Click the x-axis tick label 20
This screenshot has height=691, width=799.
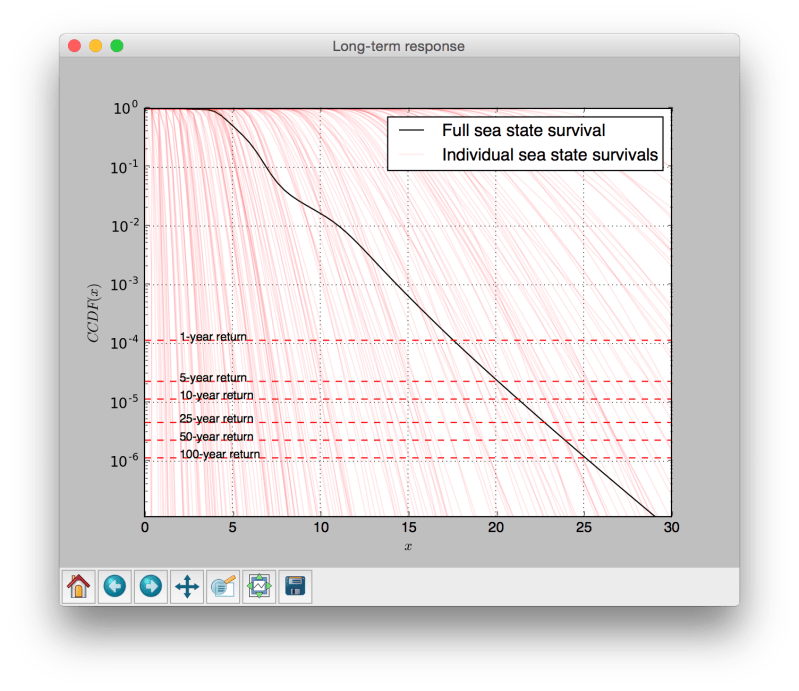(x=496, y=527)
